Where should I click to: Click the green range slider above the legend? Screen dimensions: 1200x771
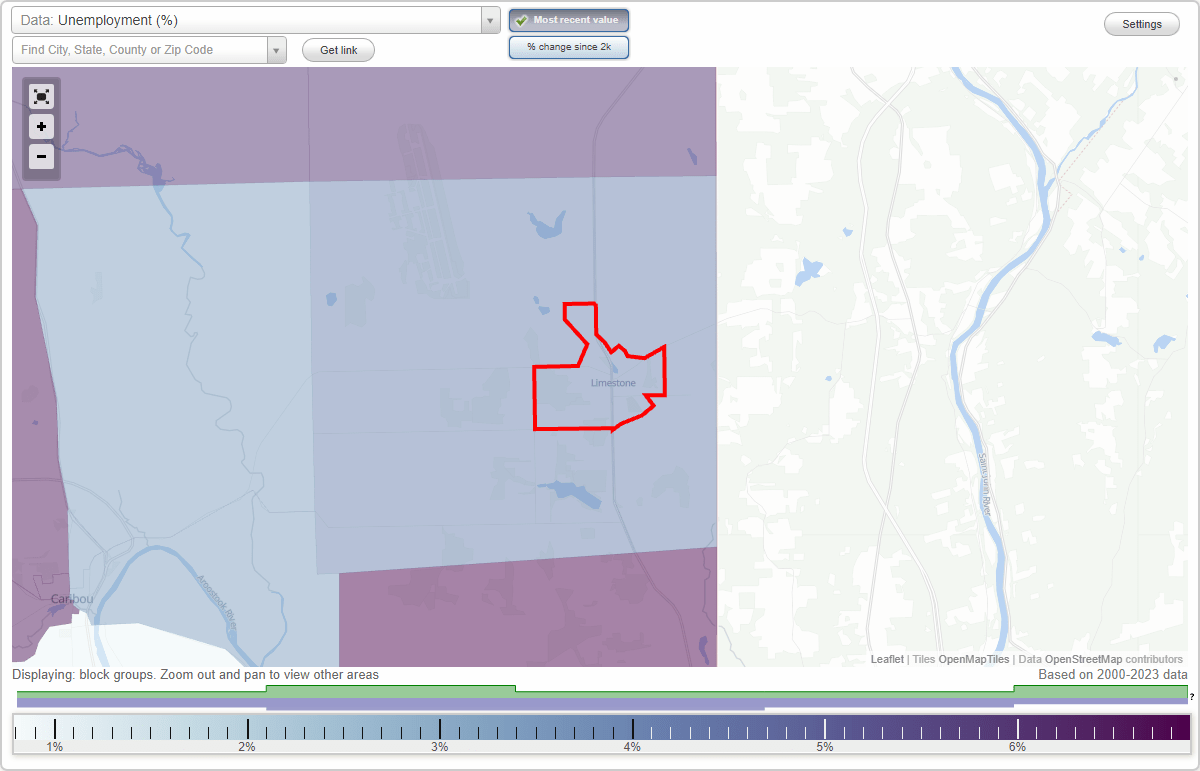pos(390,689)
